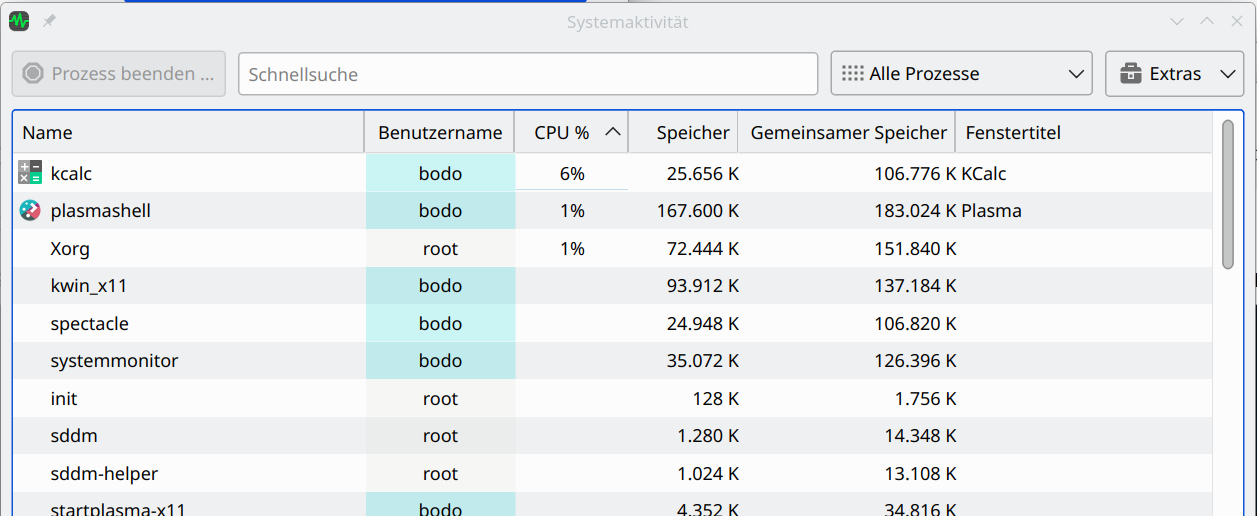Select the systemmonitor process row
1257x516 pixels.
pyautogui.click(x=614, y=361)
